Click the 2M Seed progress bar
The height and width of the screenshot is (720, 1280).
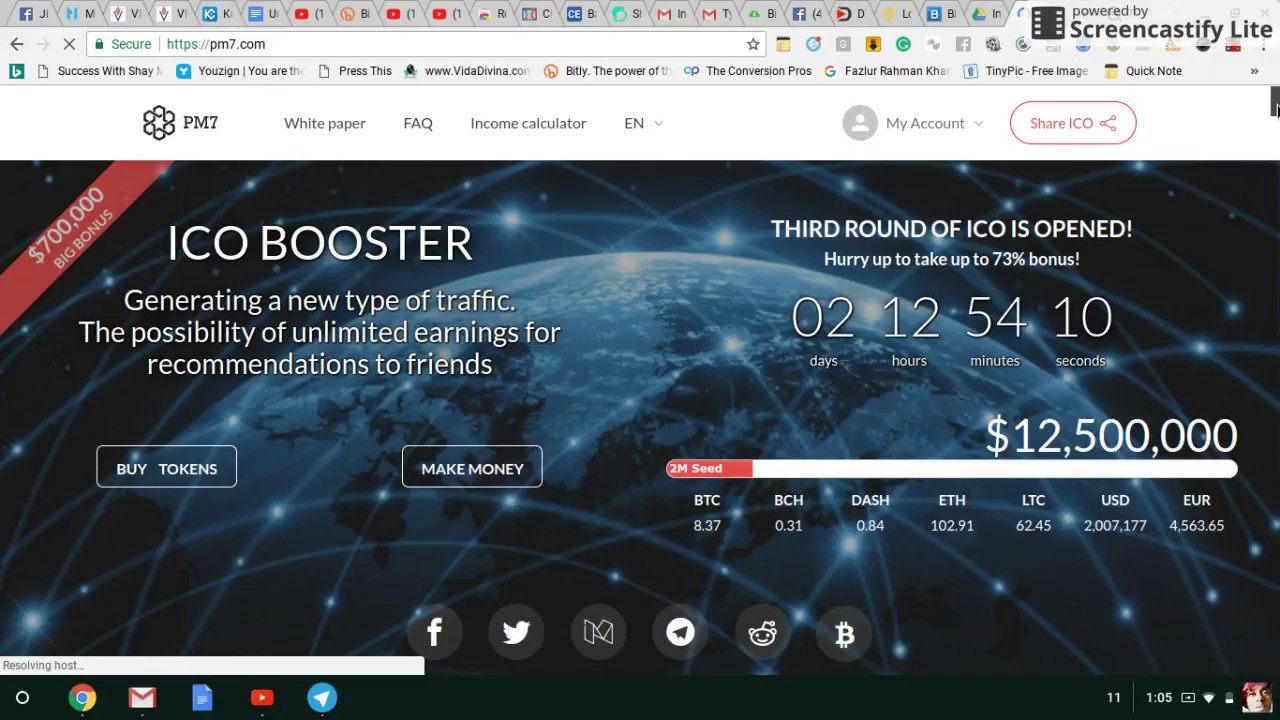coord(951,468)
